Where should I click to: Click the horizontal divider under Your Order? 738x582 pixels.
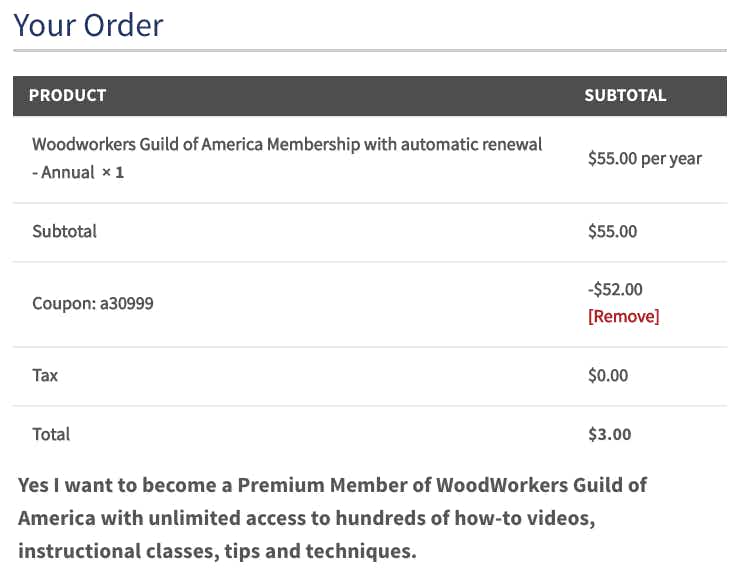click(x=370, y=50)
